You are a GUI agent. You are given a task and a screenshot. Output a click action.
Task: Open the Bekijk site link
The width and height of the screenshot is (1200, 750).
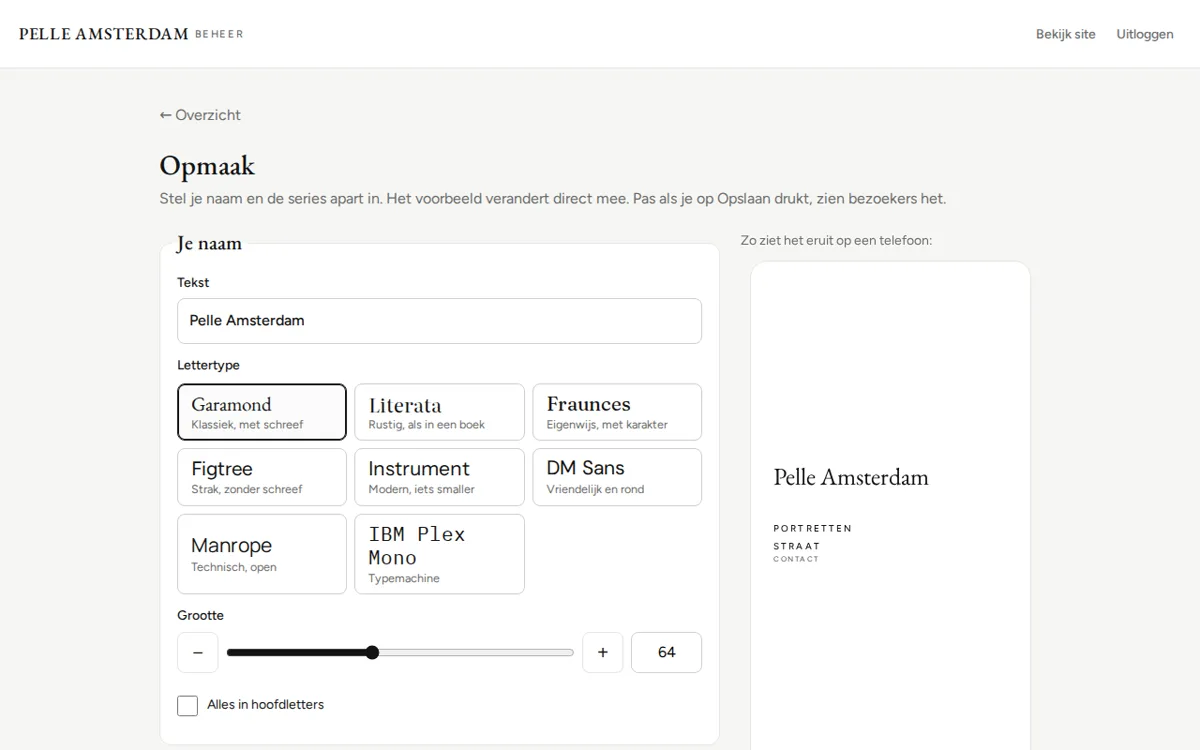(x=1066, y=34)
